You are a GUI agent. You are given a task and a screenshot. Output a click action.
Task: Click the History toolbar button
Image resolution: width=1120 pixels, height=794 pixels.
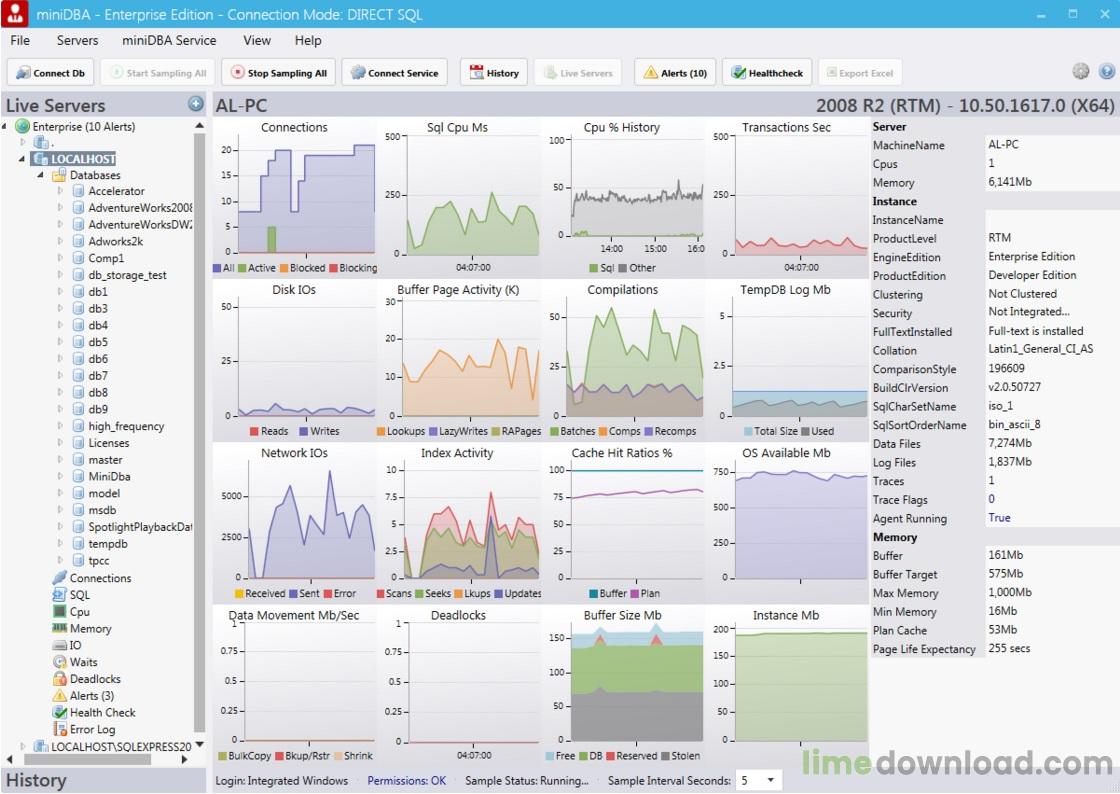pyautogui.click(x=493, y=73)
